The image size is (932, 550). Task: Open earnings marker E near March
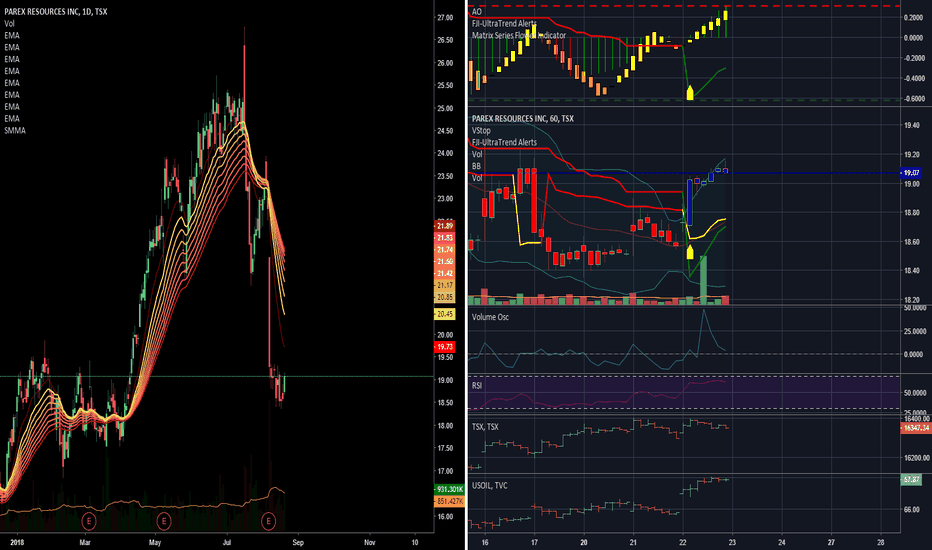tap(88, 521)
